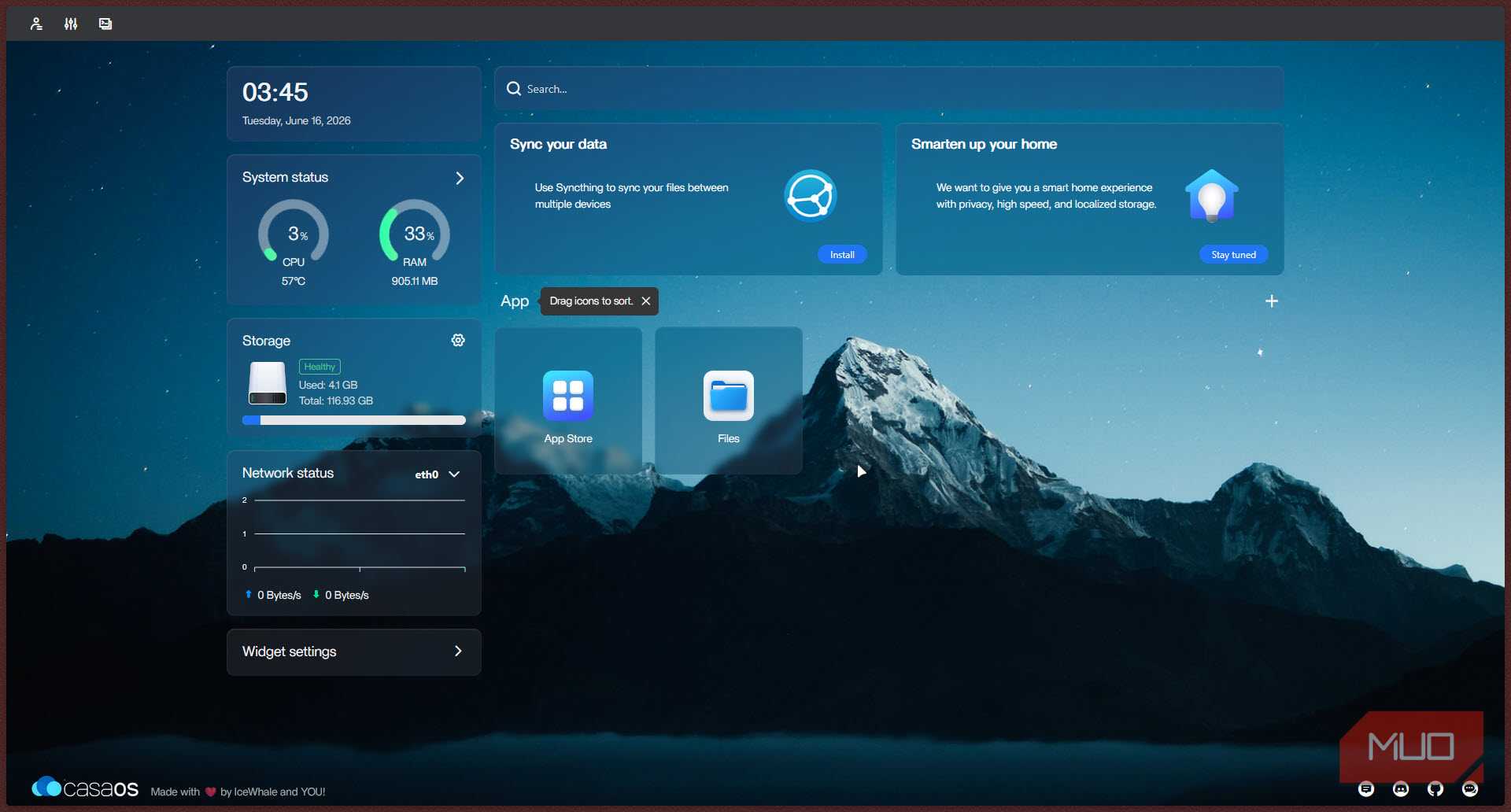Install Syncthing from Sync your data card
This screenshot has height=812, width=1511.
coord(842,254)
